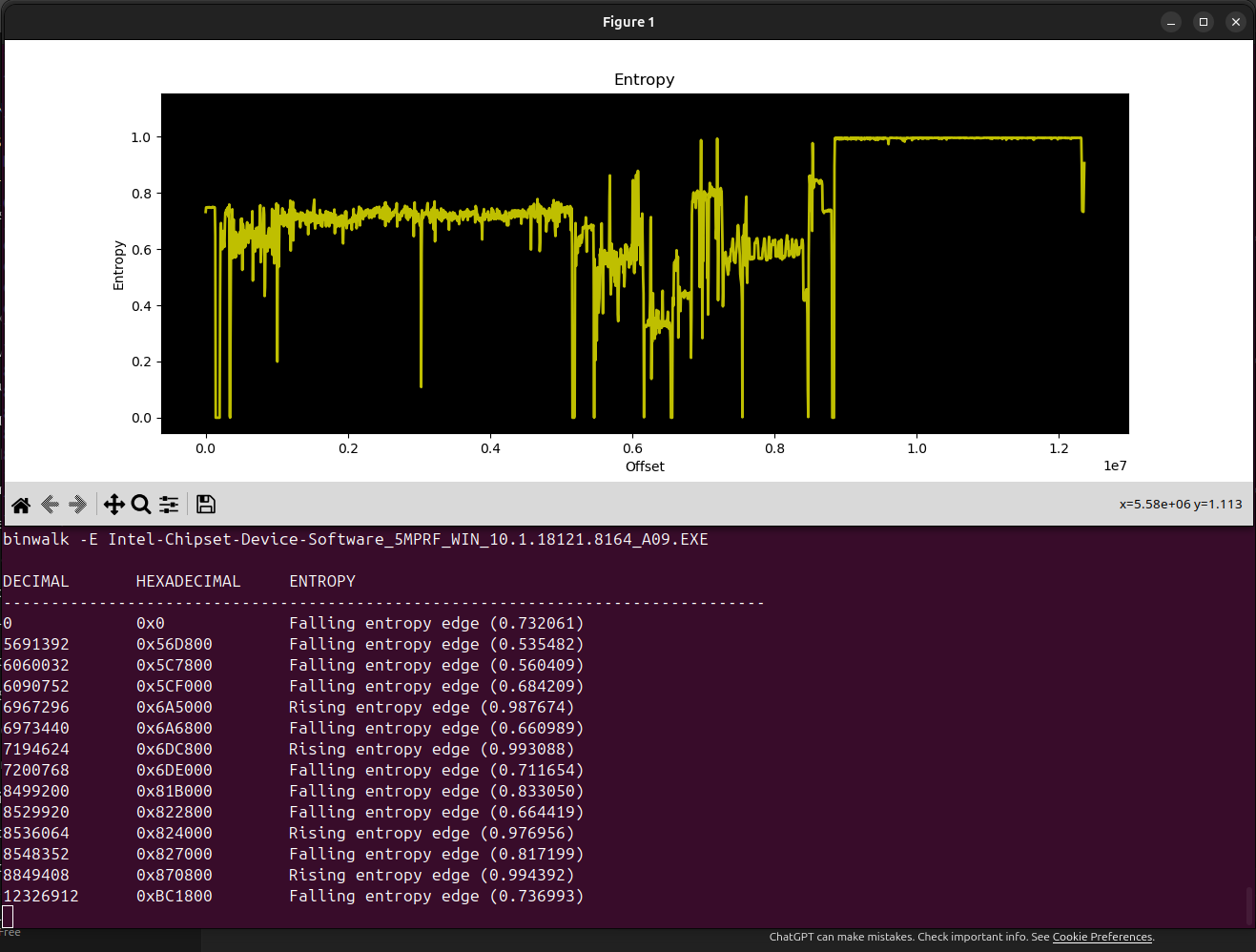Viewport: 1256px width, 952px height.
Task: Click the Entropy plot title
Action: (x=644, y=79)
